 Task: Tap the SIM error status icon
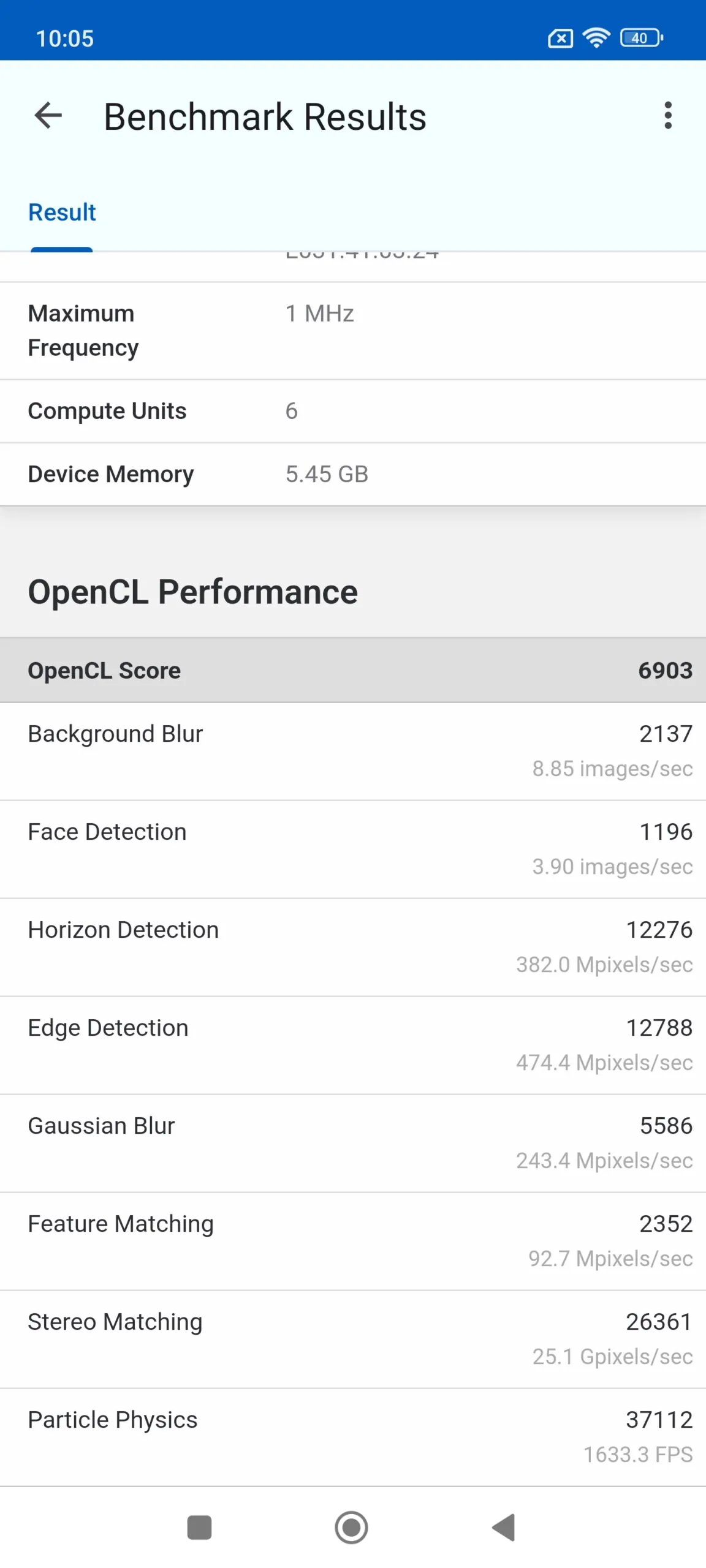(560, 39)
